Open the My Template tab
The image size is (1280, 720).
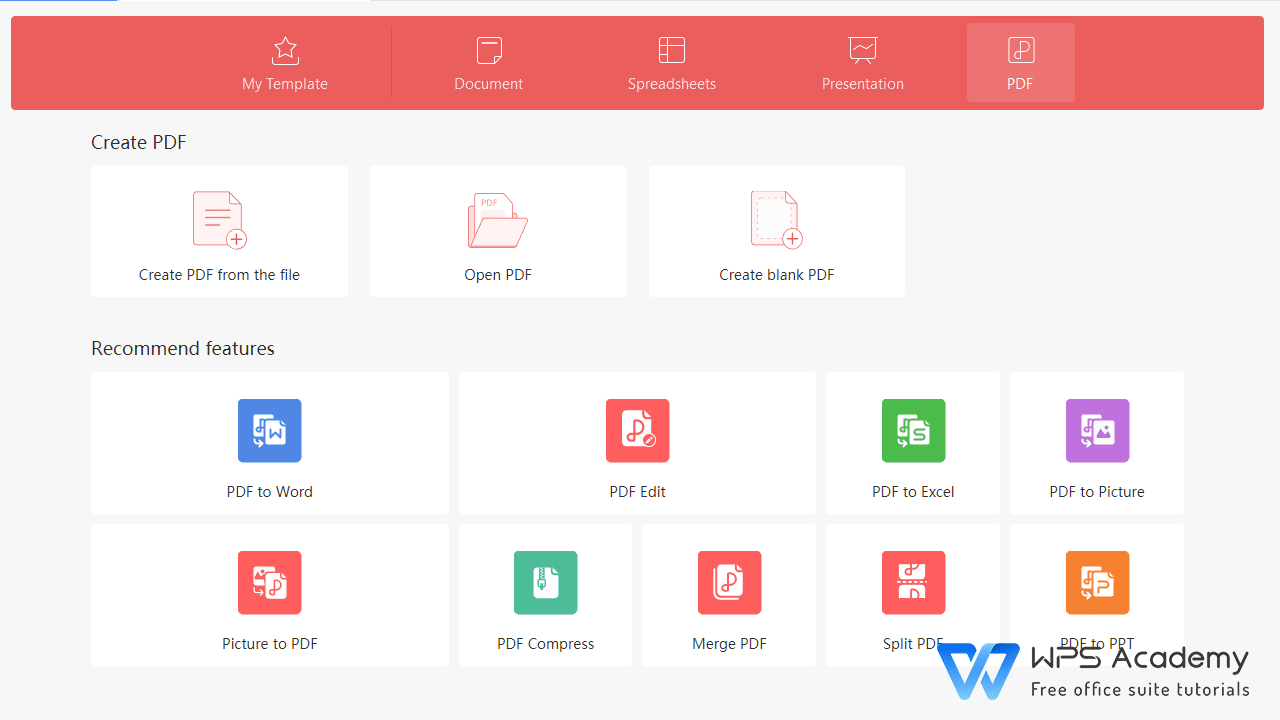(x=285, y=62)
